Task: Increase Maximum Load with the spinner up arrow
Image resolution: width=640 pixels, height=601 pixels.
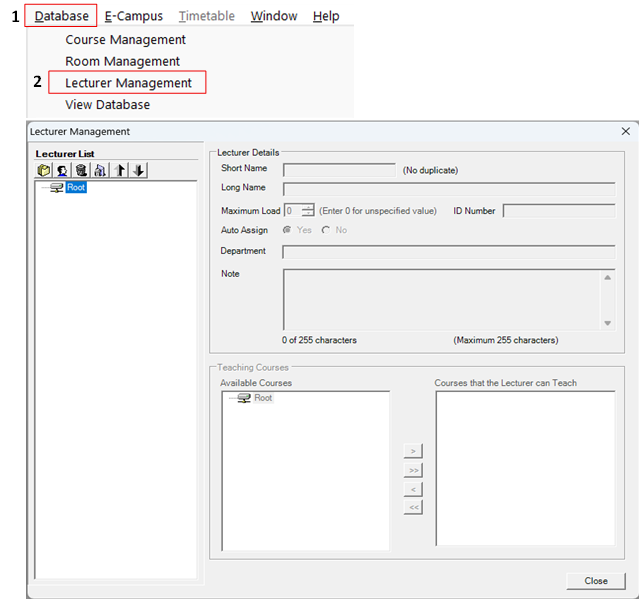Action: click(308, 207)
